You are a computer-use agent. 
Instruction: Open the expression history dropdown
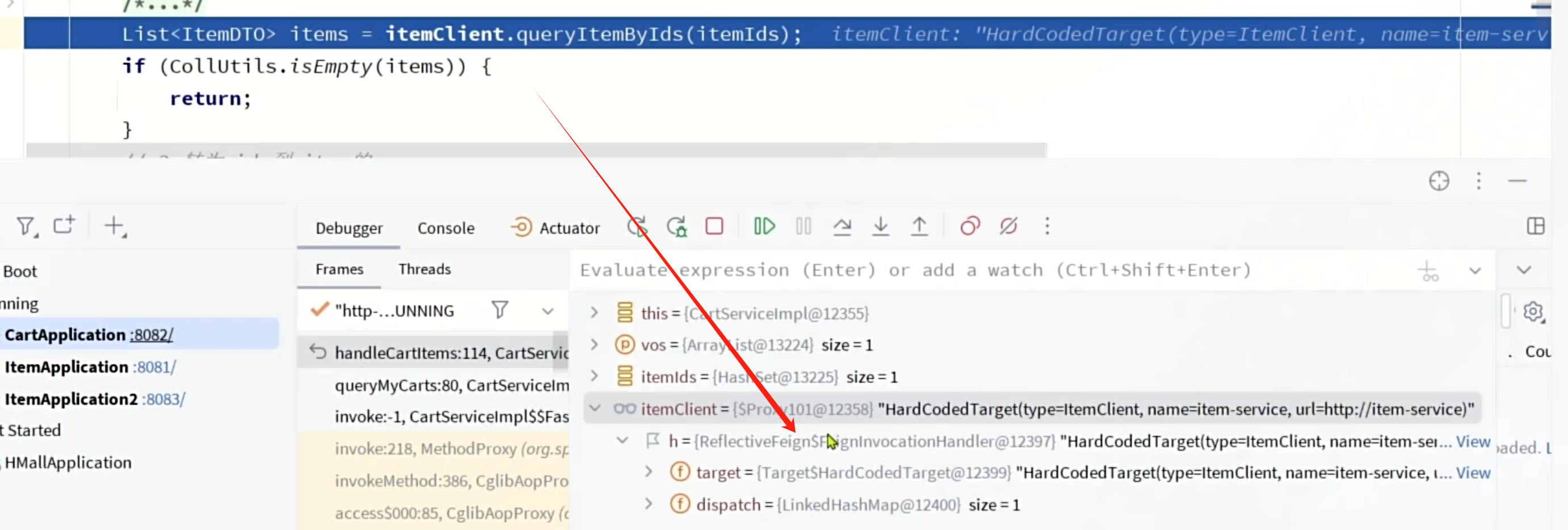pyautogui.click(x=1475, y=271)
